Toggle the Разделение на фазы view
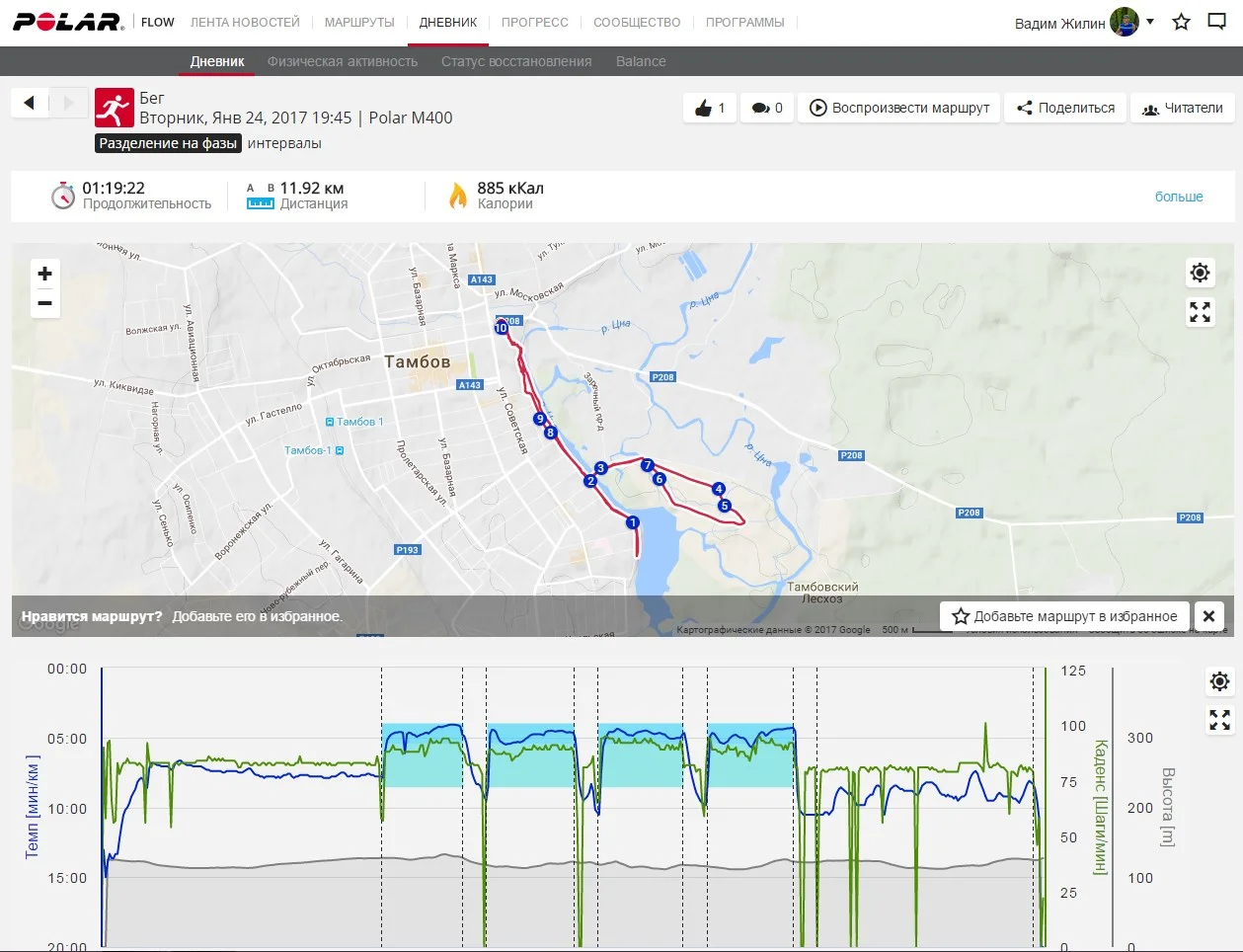 (x=168, y=143)
